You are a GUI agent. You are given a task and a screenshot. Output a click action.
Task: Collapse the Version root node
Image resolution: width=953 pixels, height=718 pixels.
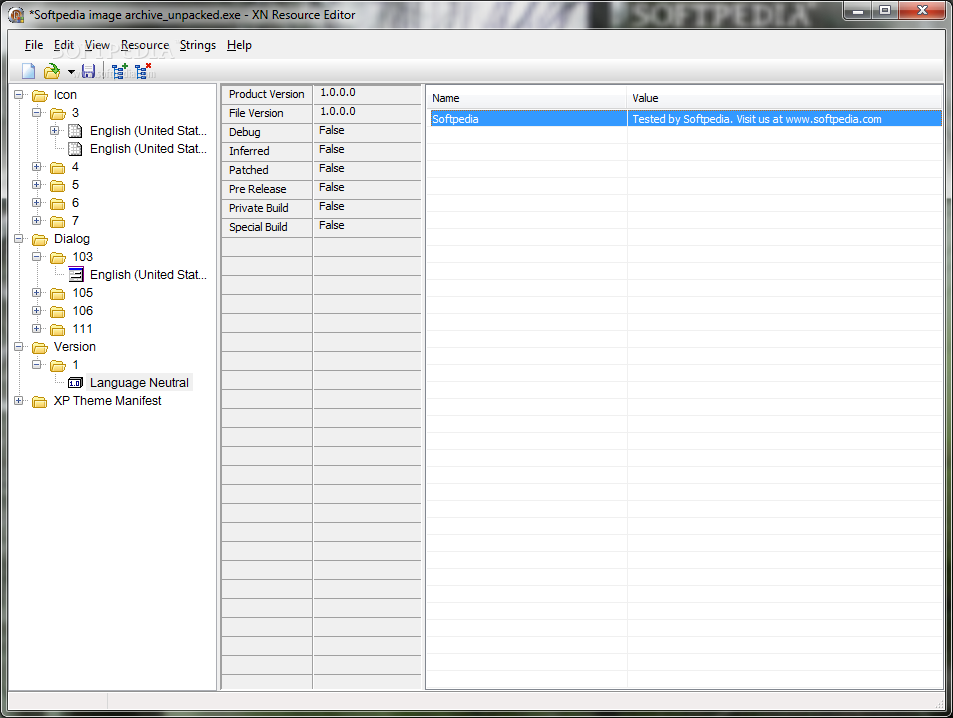click(x=19, y=347)
